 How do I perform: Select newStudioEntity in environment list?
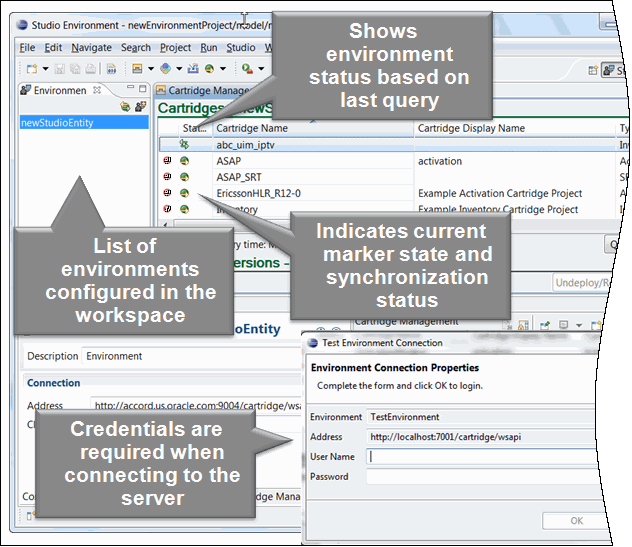point(84,123)
